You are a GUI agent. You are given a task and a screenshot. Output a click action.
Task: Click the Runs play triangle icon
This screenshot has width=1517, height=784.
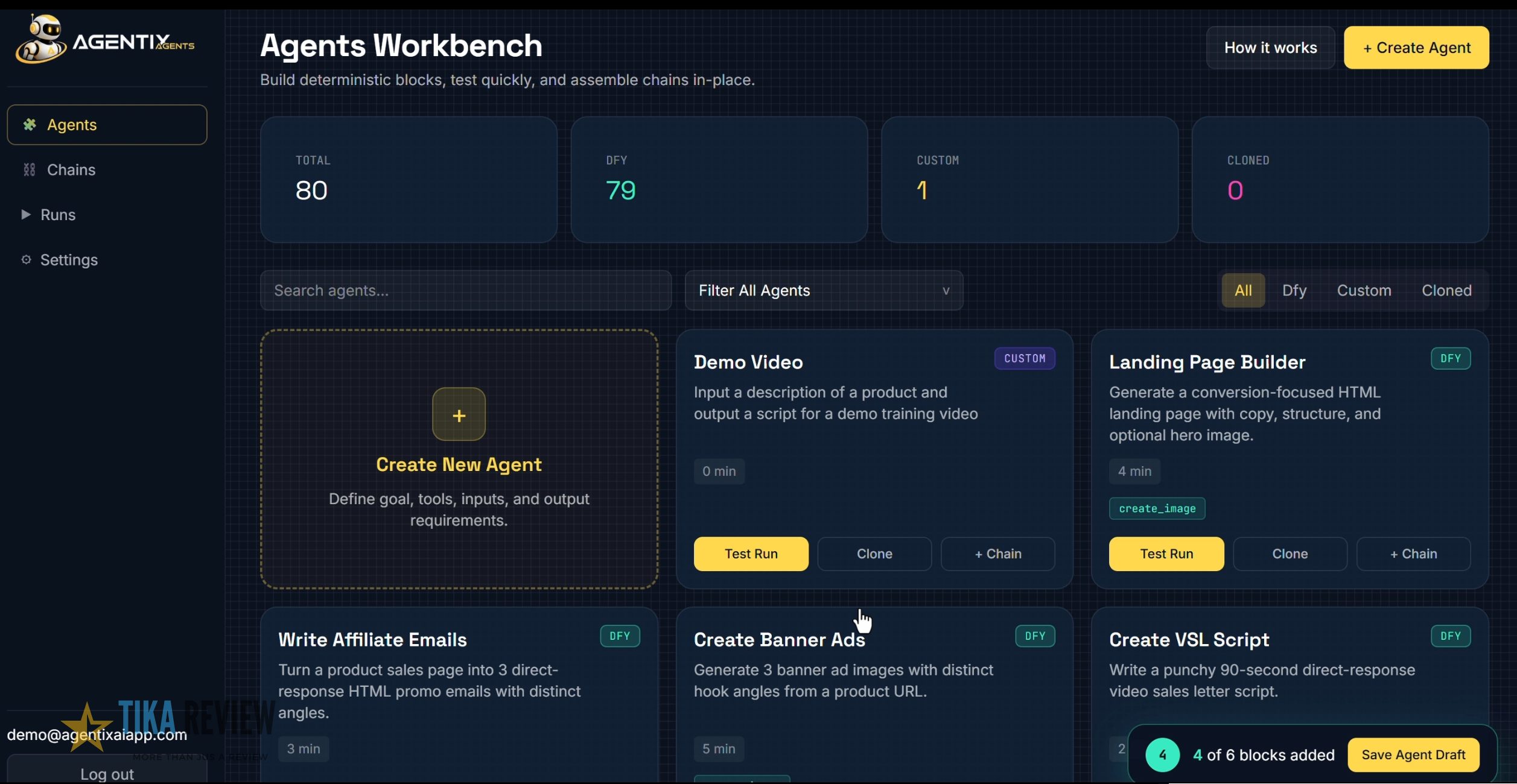click(x=26, y=214)
